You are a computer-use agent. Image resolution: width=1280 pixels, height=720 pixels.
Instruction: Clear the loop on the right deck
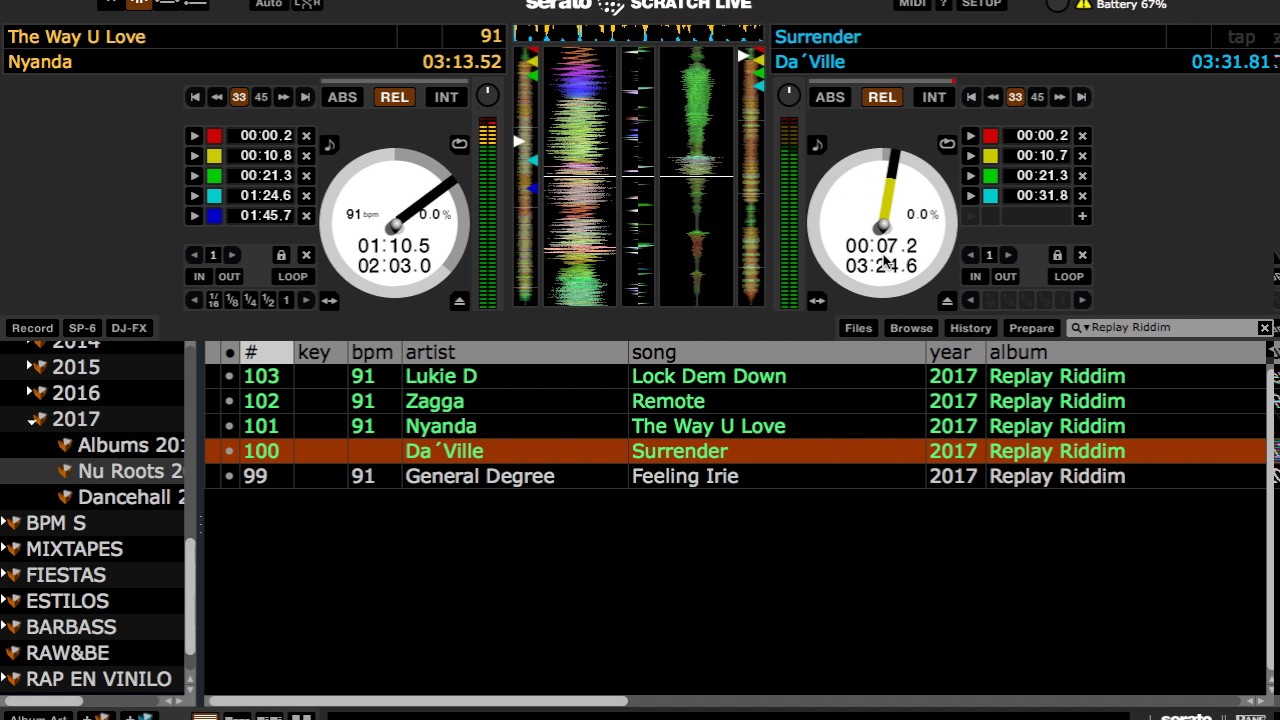pos(1082,255)
